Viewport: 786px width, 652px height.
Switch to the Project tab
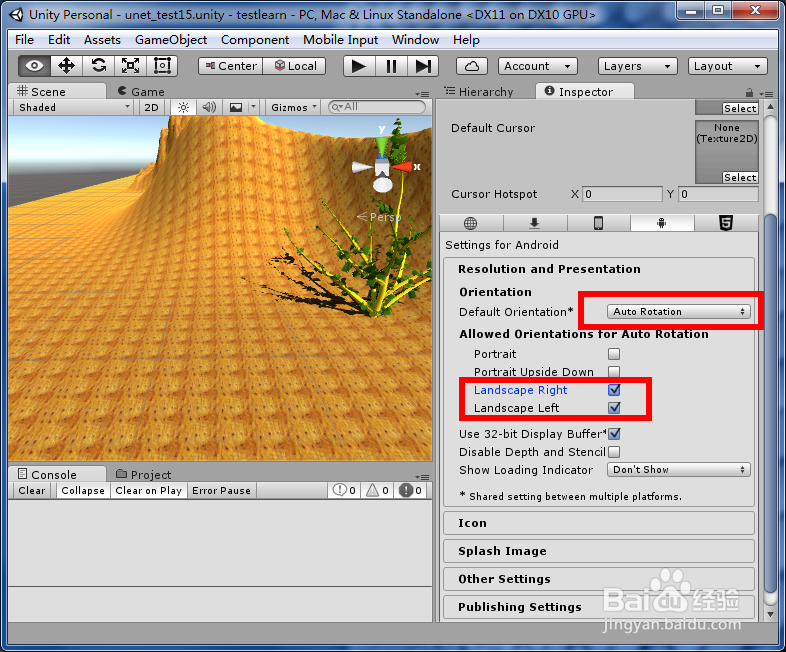143,475
